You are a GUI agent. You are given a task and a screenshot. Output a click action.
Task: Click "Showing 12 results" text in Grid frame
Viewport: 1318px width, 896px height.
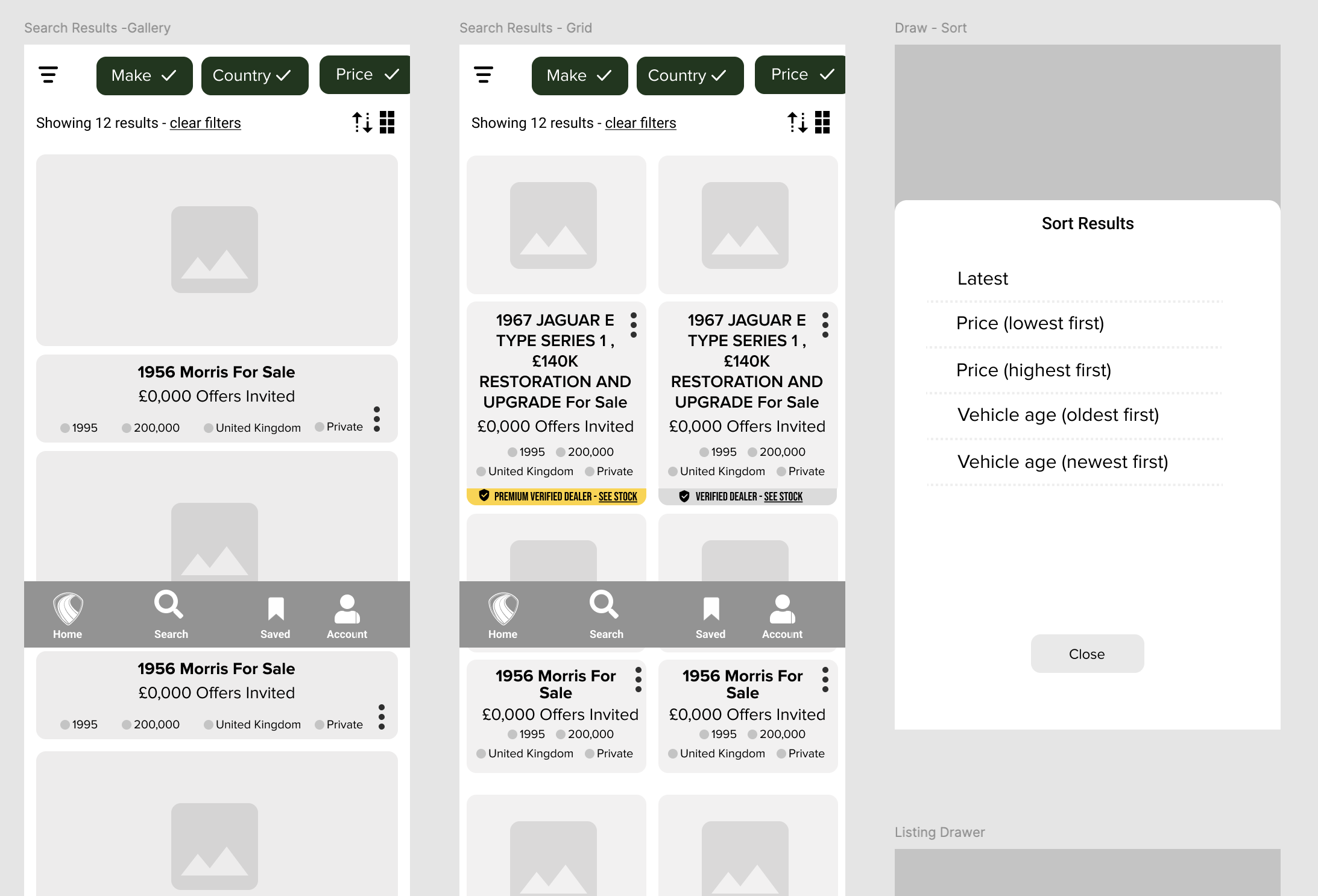tap(532, 123)
